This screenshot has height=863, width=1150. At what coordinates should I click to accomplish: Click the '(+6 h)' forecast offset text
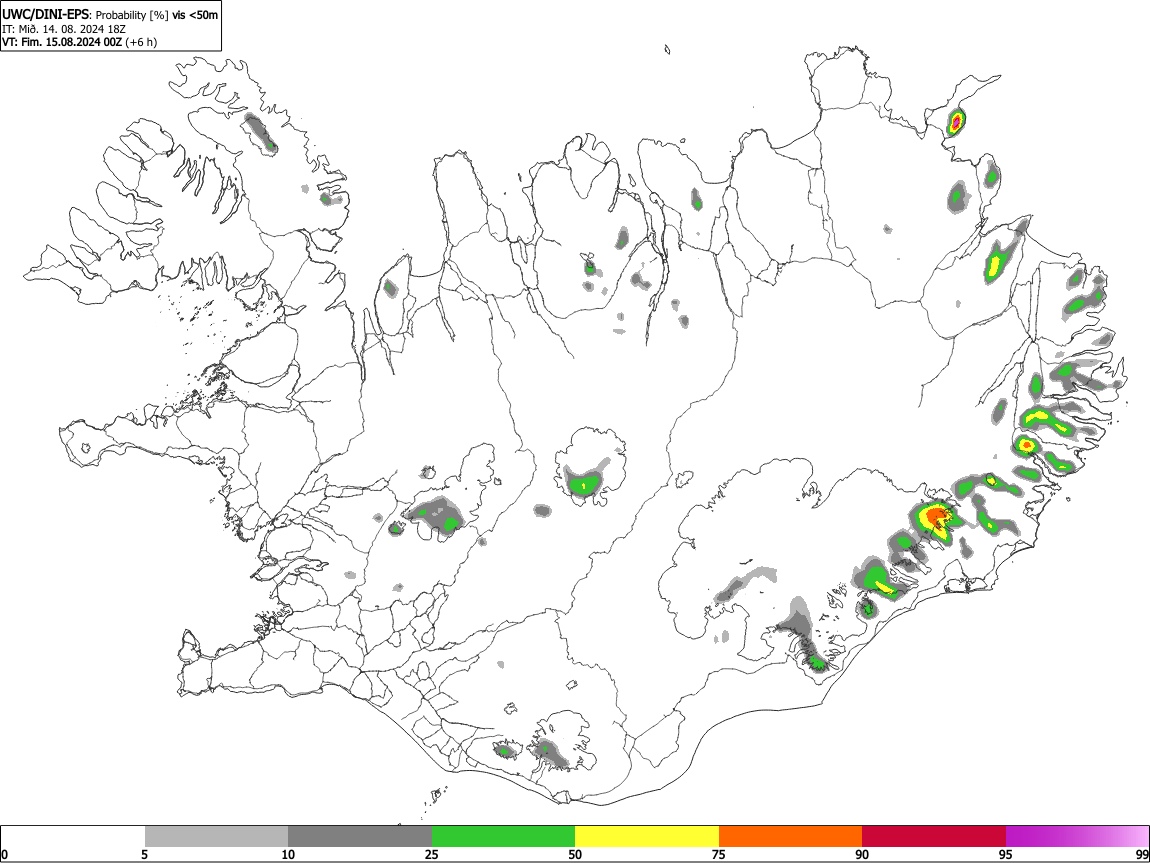click(141, 43)
